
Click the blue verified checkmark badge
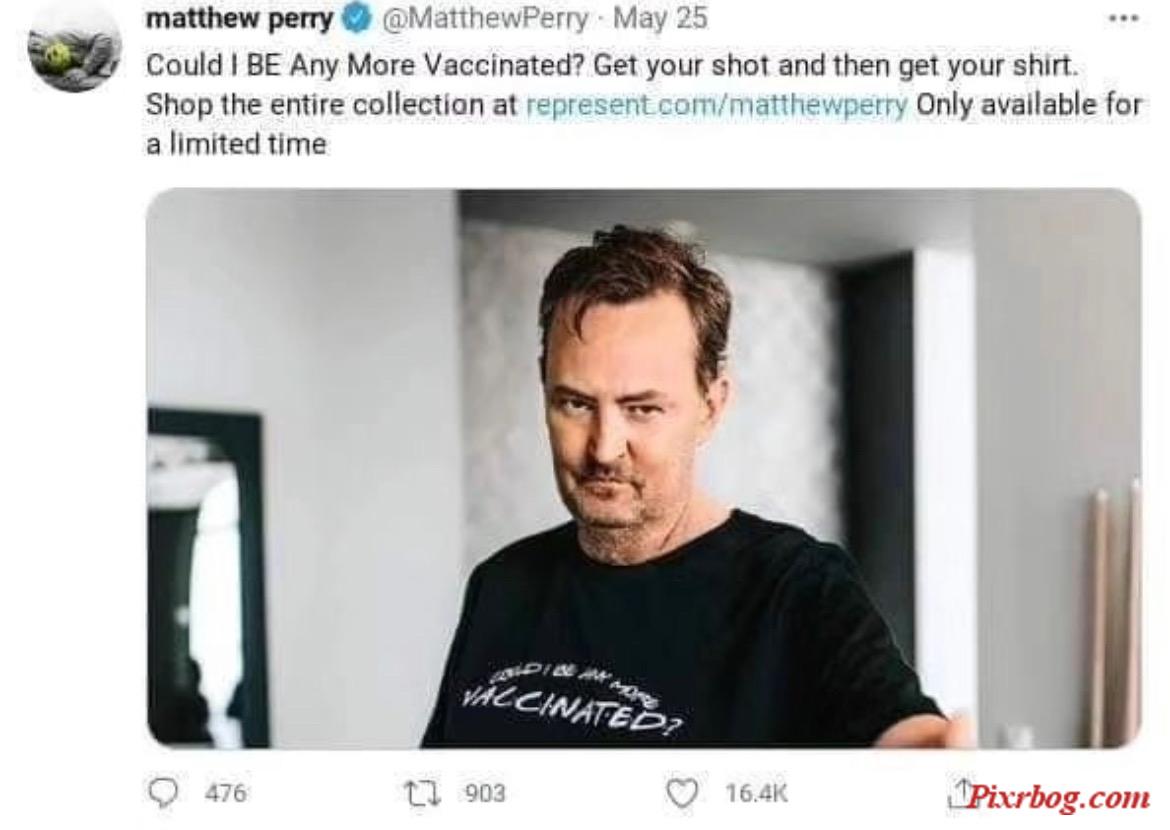click(x=357, y=19)
